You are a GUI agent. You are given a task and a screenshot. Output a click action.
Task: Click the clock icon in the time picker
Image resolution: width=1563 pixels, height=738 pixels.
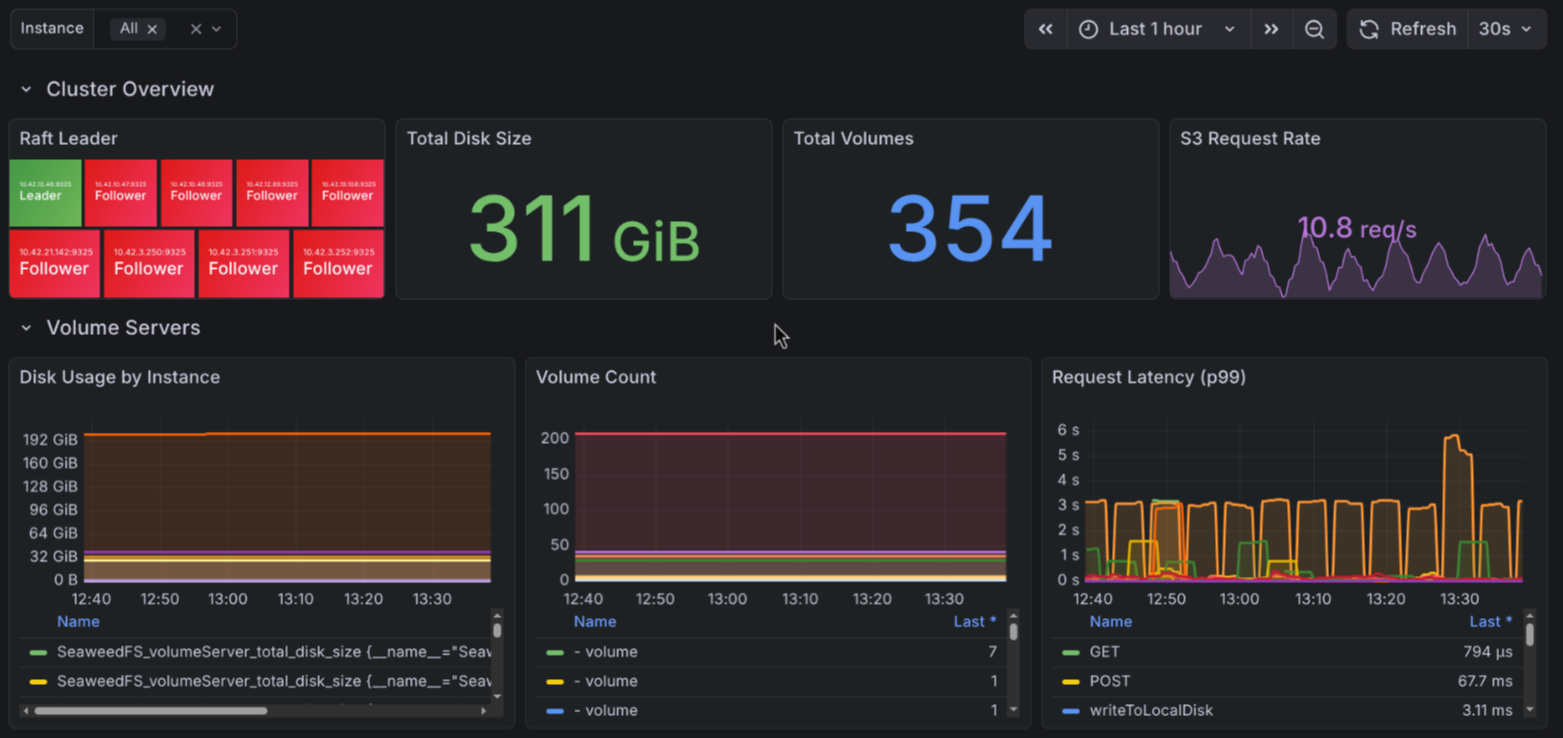click(1088, 28)
